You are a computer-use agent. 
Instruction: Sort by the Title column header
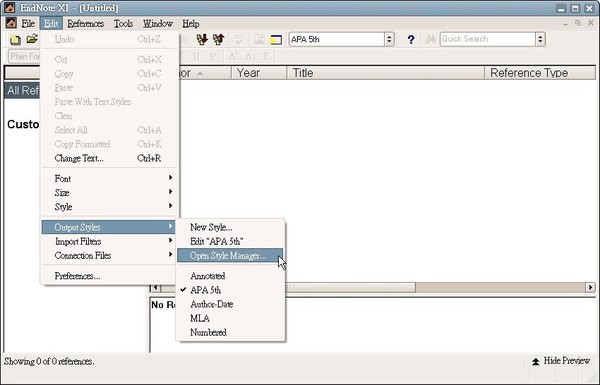385,73
